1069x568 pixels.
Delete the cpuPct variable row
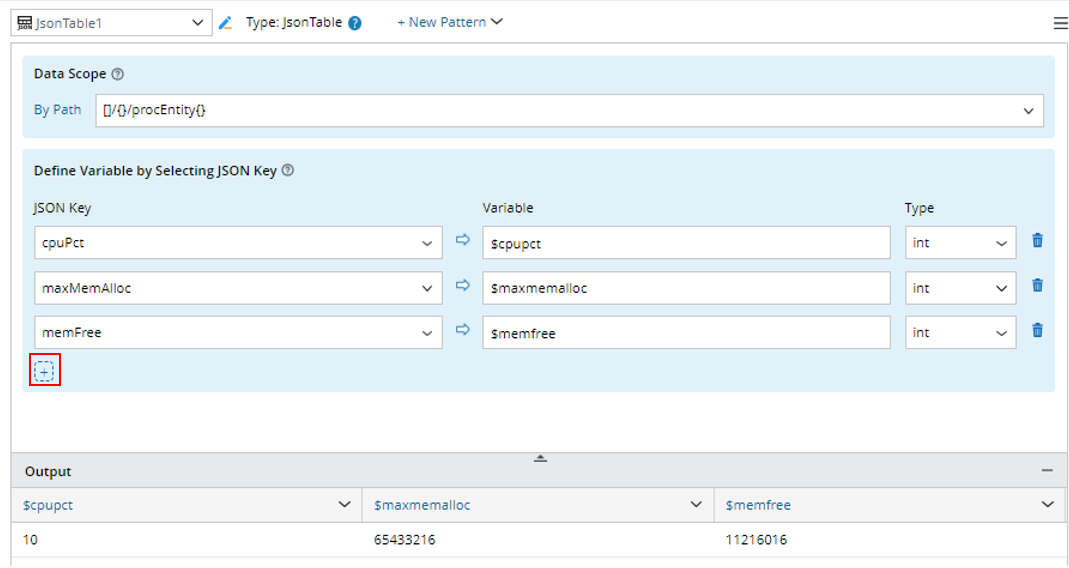click(1037, 241)
